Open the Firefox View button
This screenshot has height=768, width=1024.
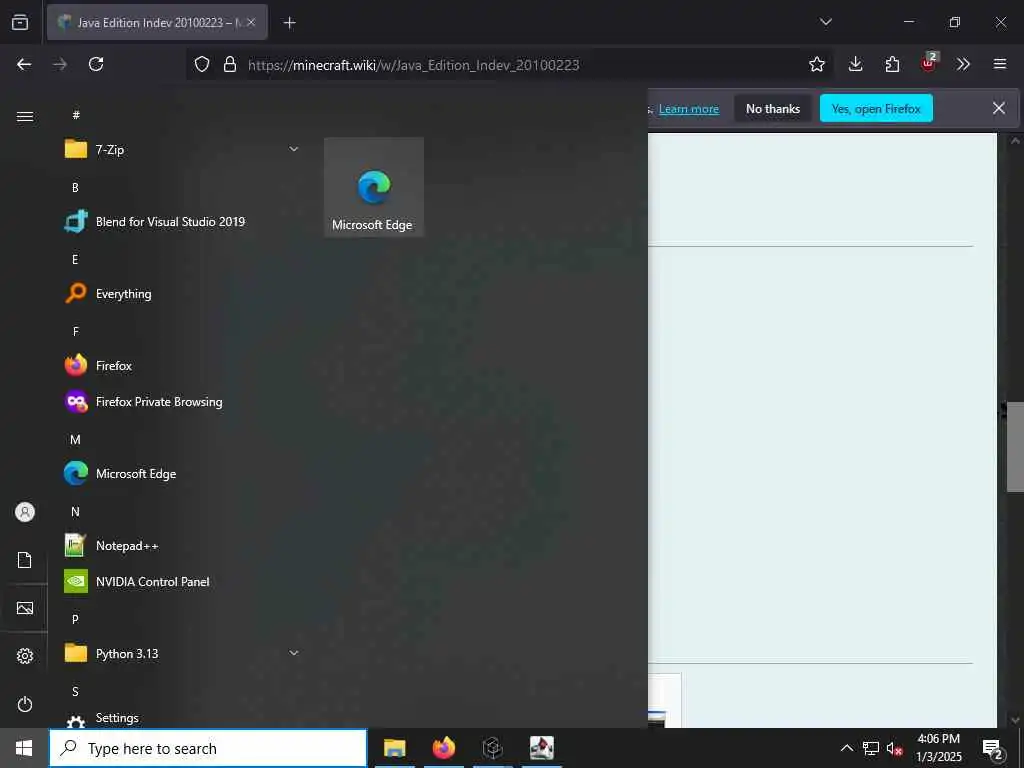(20, 22)
